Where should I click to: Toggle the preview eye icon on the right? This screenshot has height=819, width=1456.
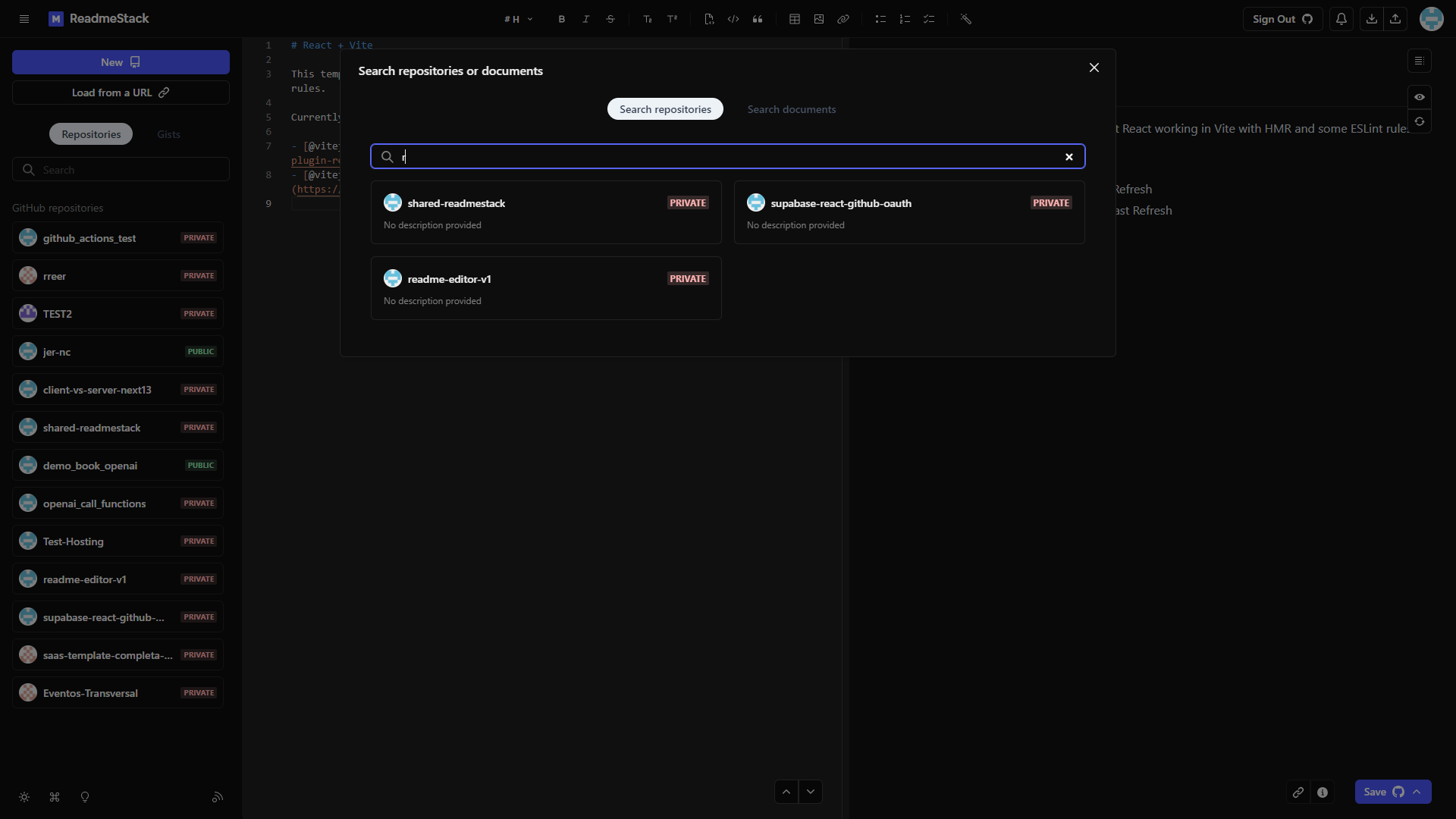point(1420,97)
